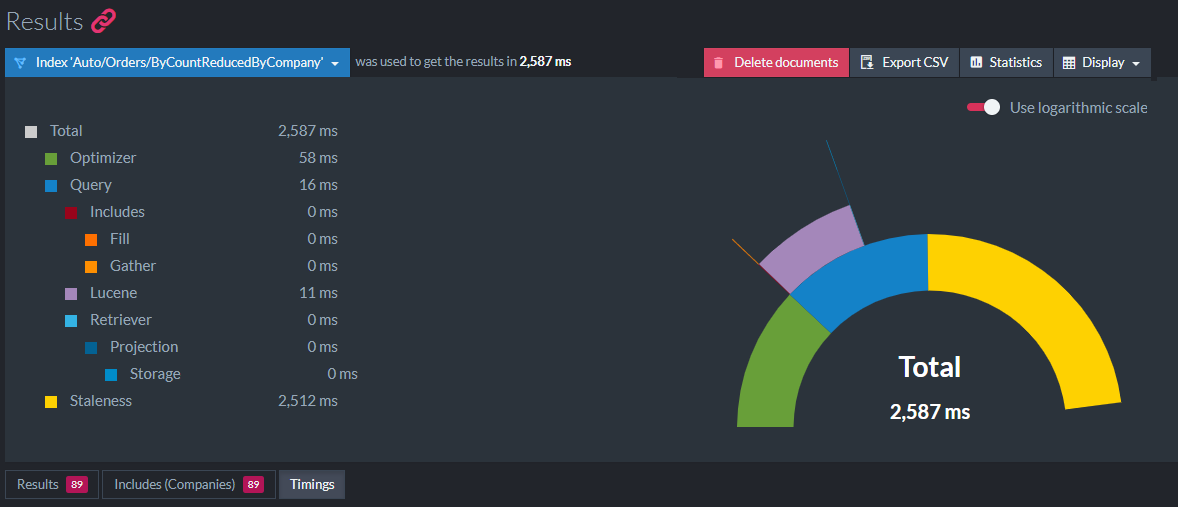This screenshot has width=1178, height=507.
Task: Click the Statistics bar chart icon
Action: pos(976,62)
